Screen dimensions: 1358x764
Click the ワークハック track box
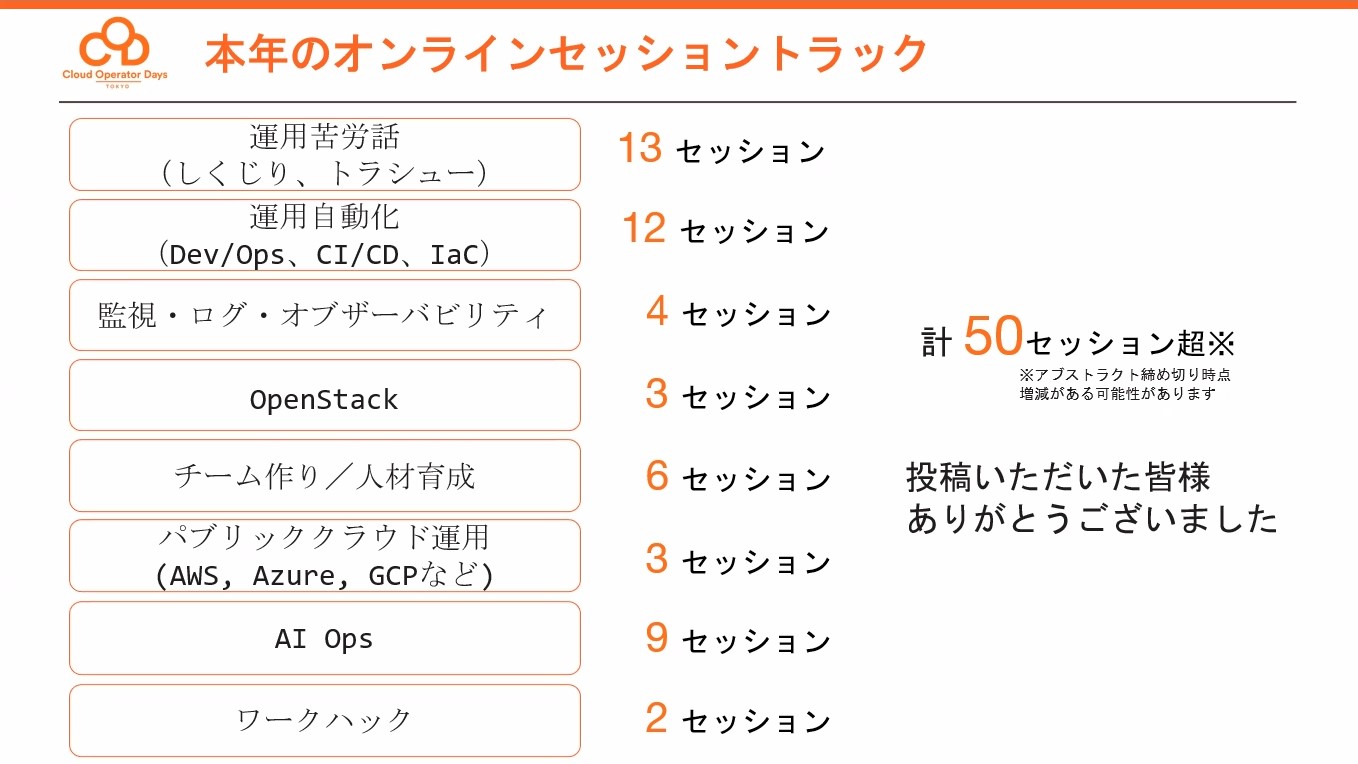[324, 720]
